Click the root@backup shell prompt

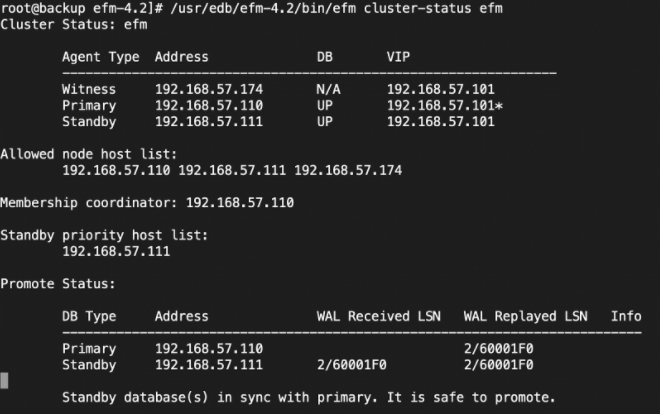[60, 8]
